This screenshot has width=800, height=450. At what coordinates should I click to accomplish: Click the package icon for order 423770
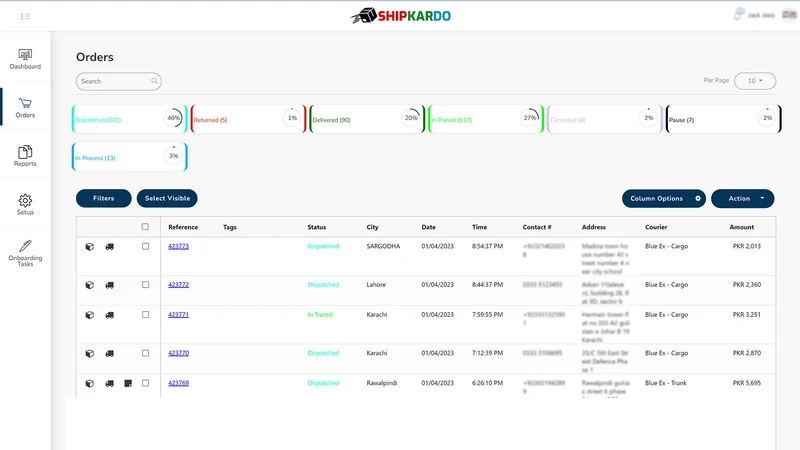[x=89, y=353]
